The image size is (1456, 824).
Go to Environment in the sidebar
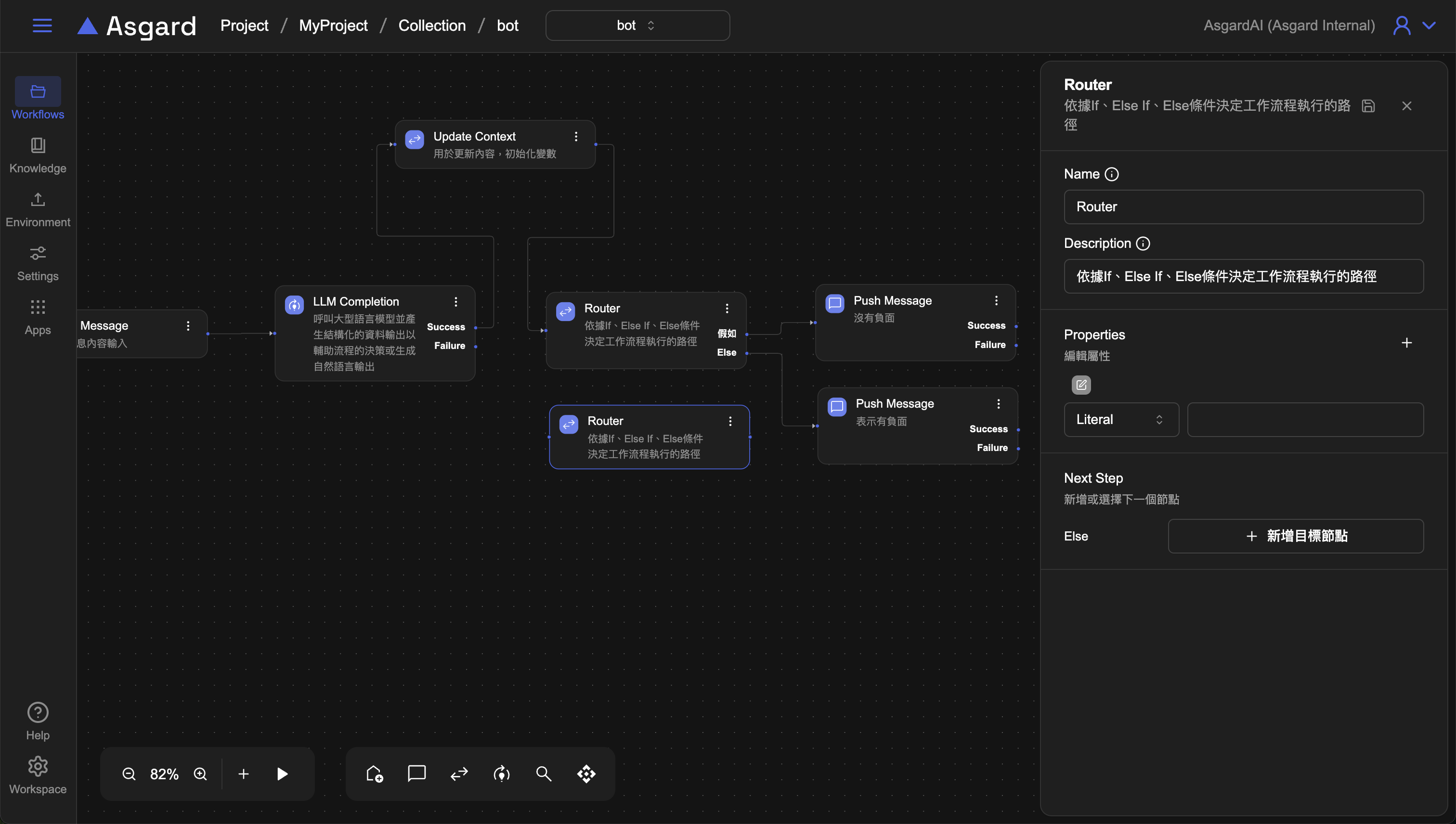tap(38, 209)
